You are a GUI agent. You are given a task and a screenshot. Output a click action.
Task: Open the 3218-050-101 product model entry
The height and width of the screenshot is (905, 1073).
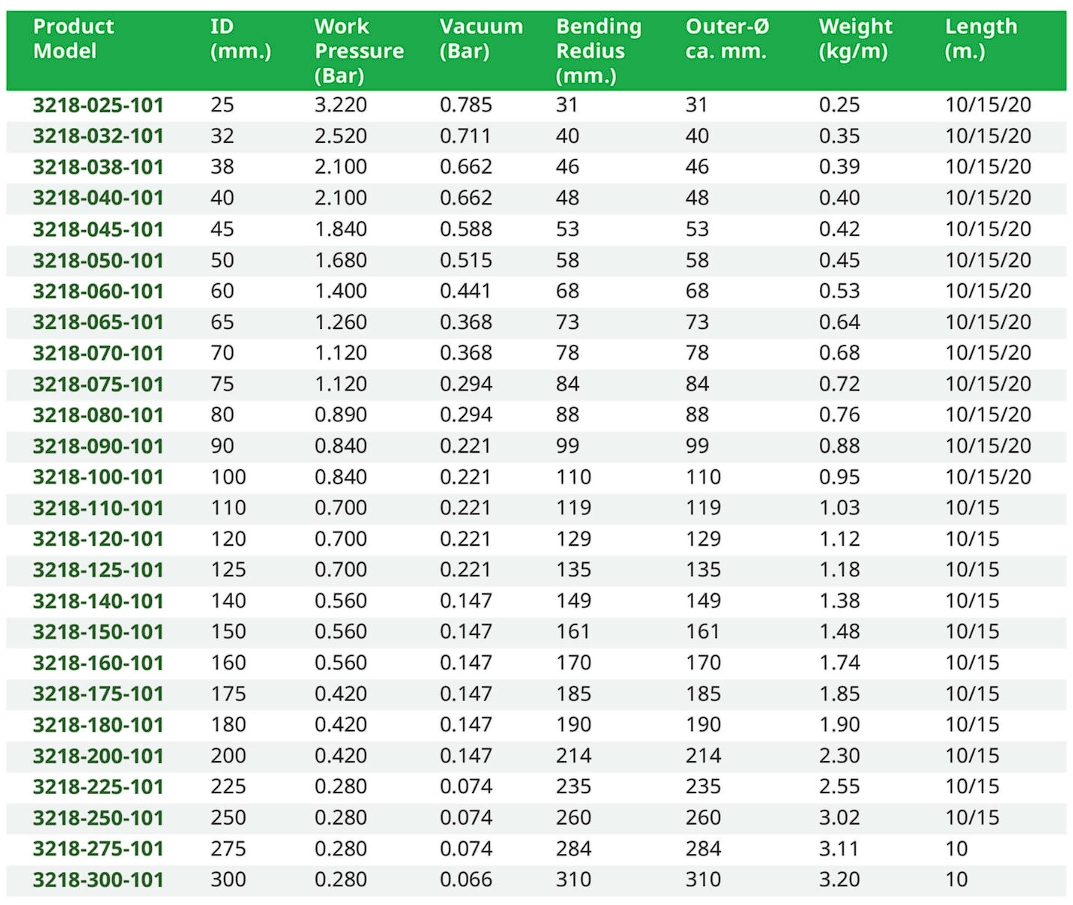coord(97,260)
